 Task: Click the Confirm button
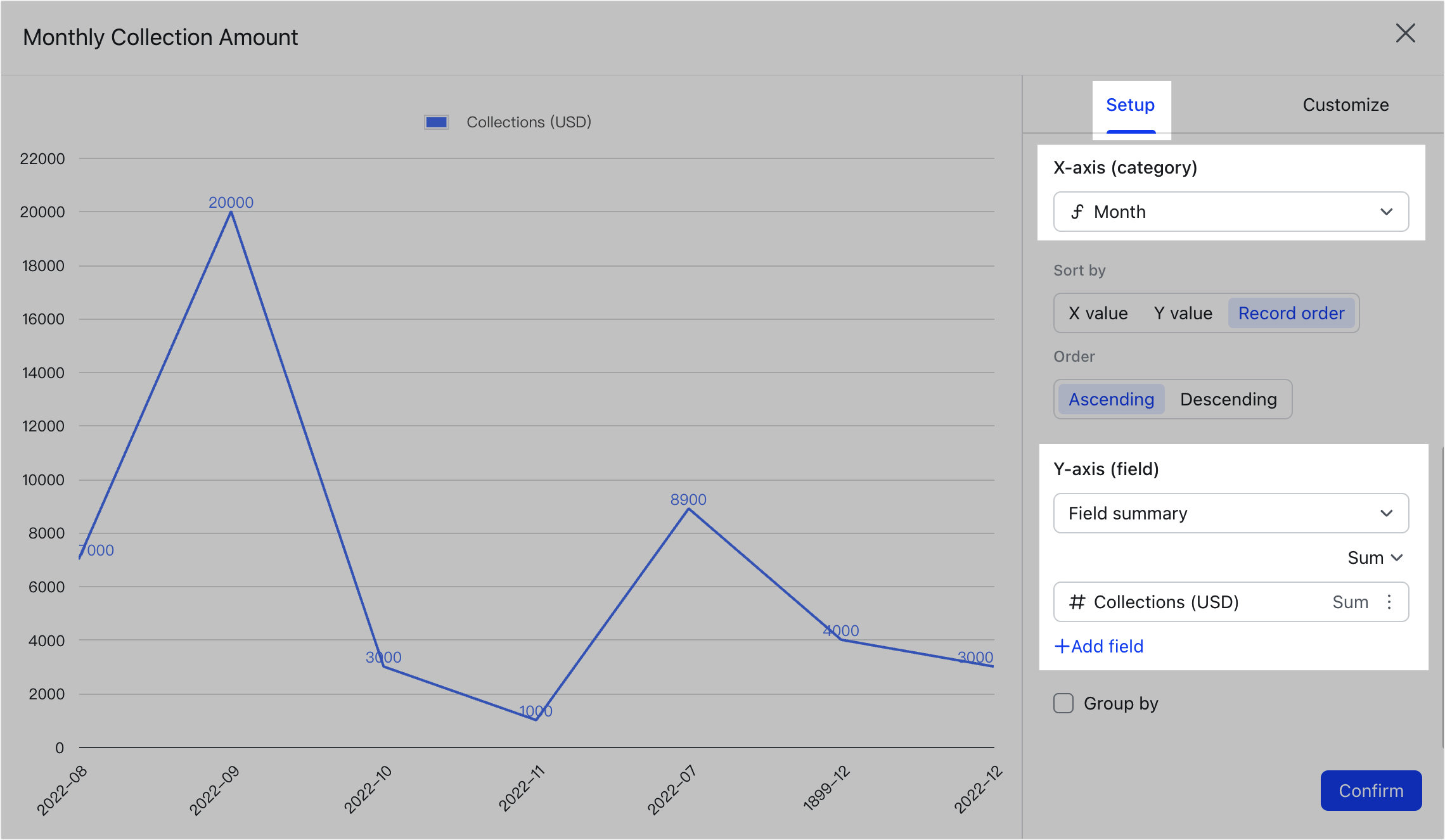[1371, 791]
